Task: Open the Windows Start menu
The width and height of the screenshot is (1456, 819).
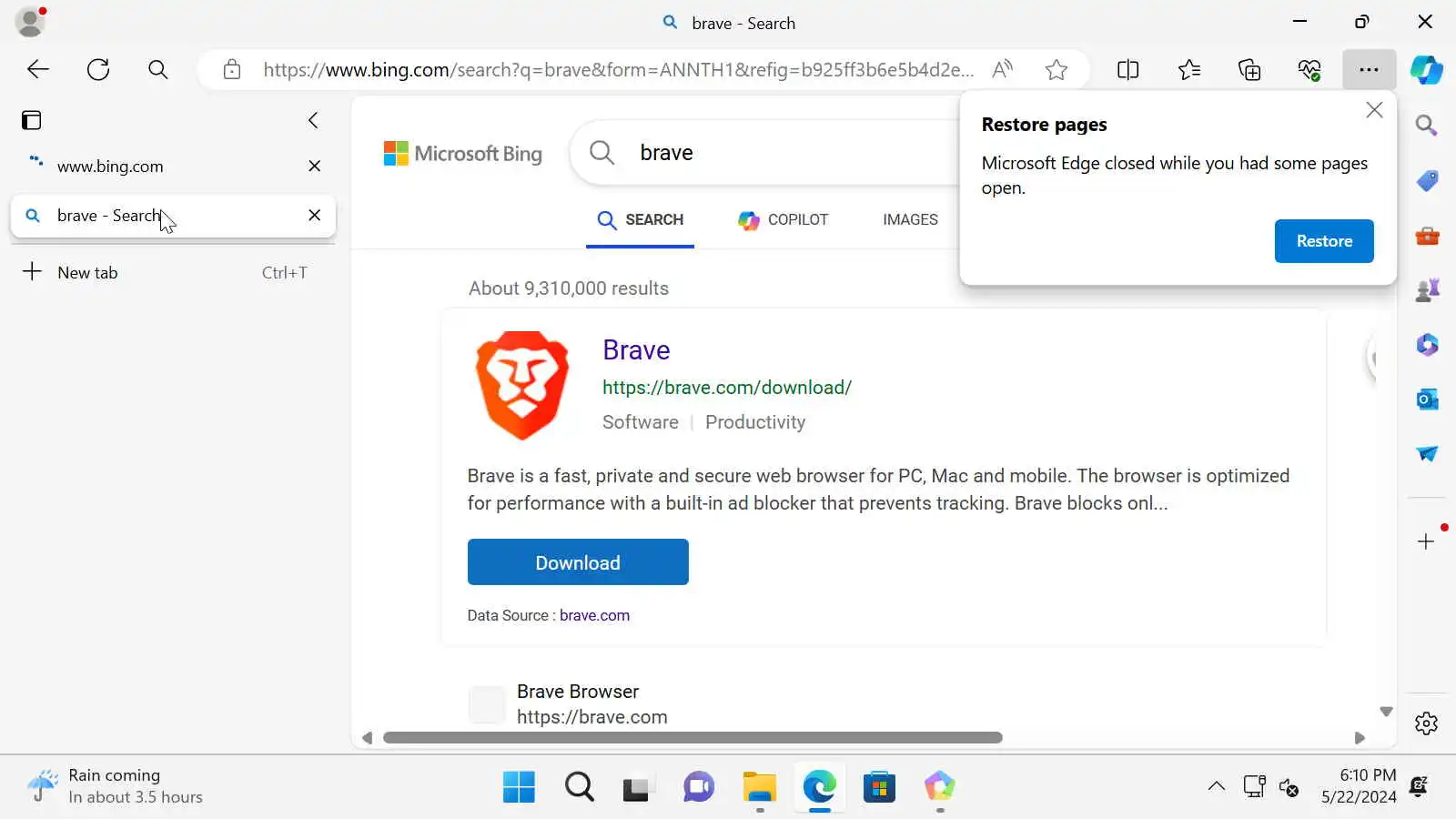Action: [x=519, y=786]
